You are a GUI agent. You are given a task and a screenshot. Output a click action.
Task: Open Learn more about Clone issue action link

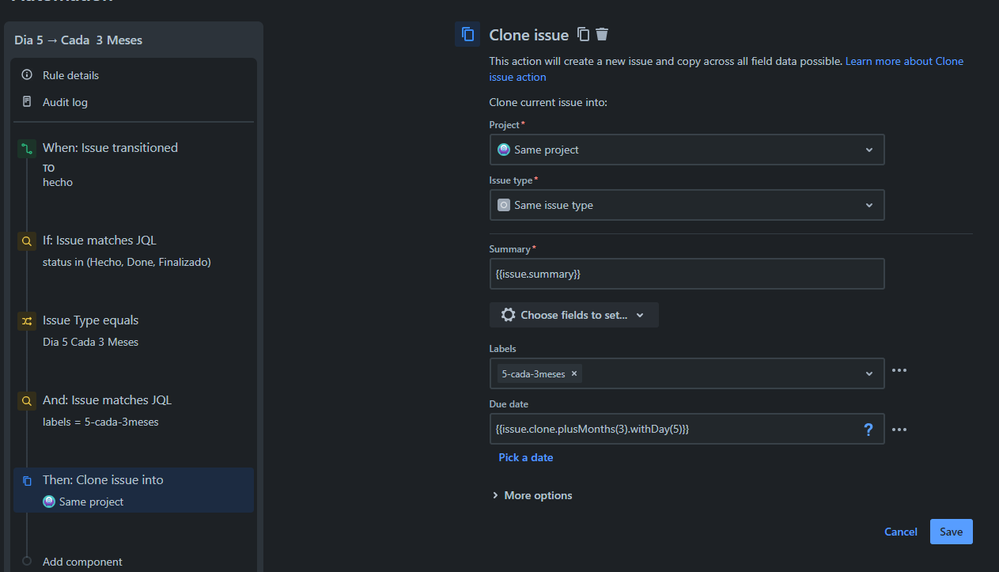click(726, 69)
